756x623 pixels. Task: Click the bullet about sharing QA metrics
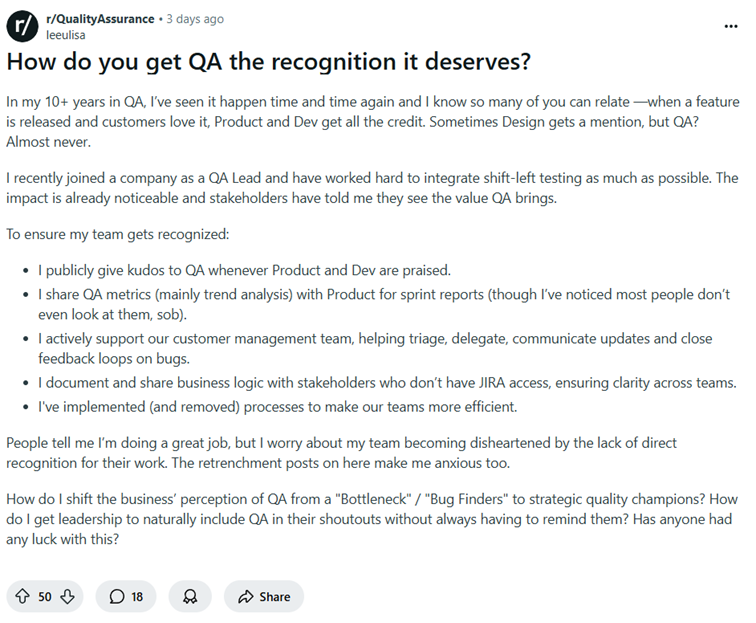click(x=380, y=304)
